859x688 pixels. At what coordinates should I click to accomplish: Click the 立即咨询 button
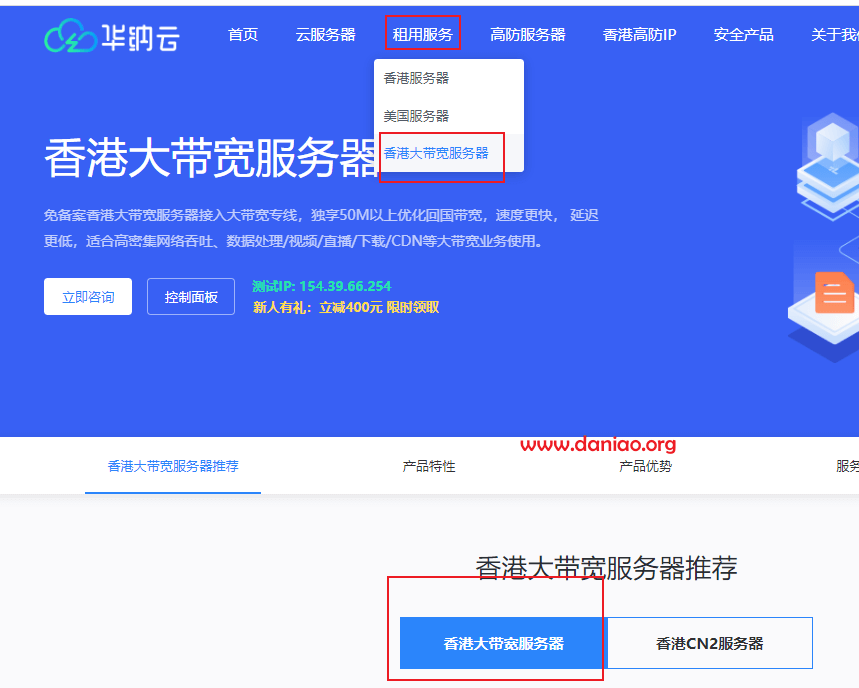pos(88,296)
